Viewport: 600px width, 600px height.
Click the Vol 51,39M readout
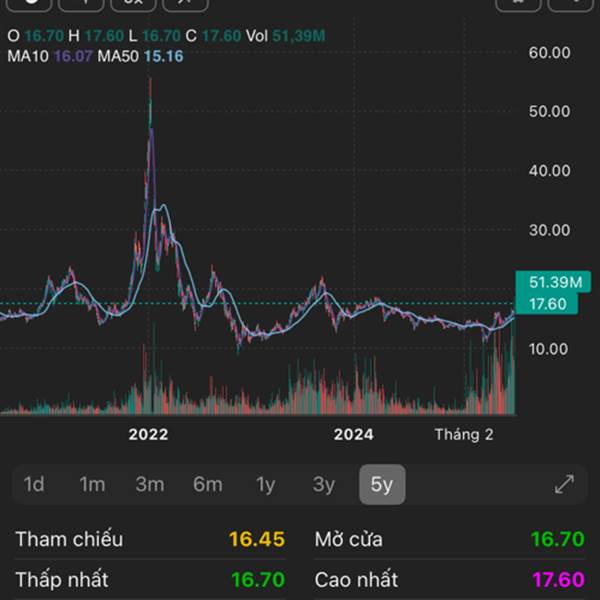click(285, 36)
